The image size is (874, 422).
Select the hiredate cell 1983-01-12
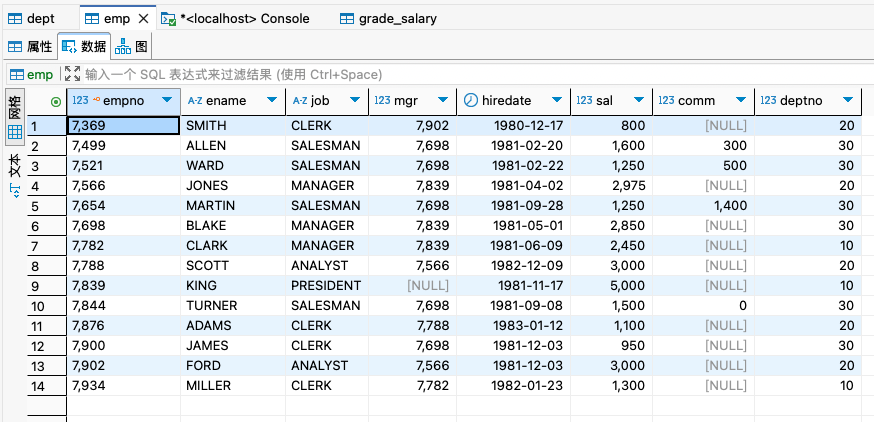coord(513,326)
